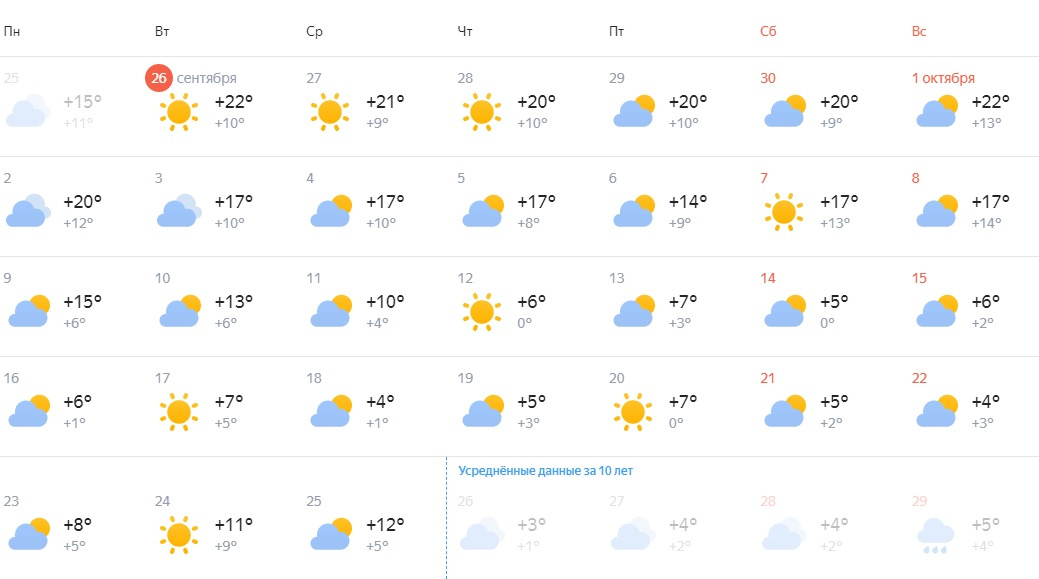Click faded cloud icon for Monday 25

[28, 111]
